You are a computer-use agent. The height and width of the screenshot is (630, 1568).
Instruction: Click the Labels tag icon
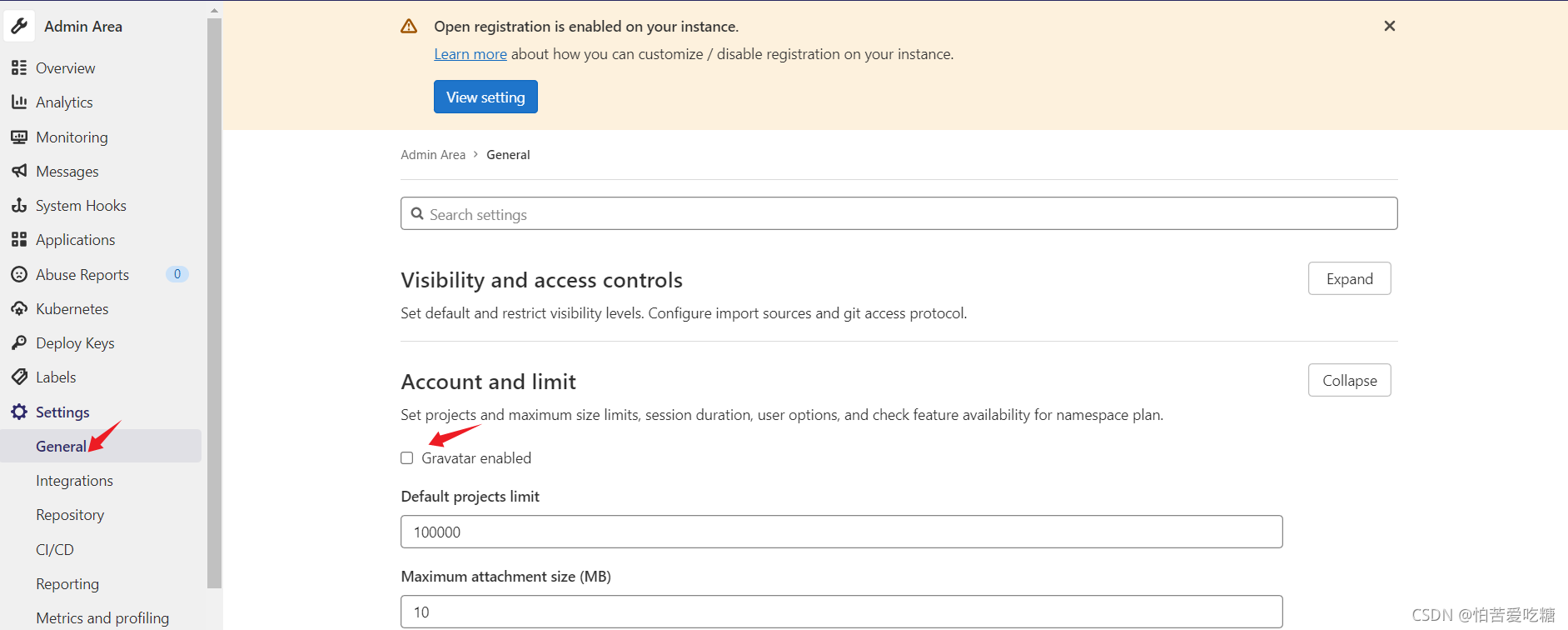(x=19, y=377)
